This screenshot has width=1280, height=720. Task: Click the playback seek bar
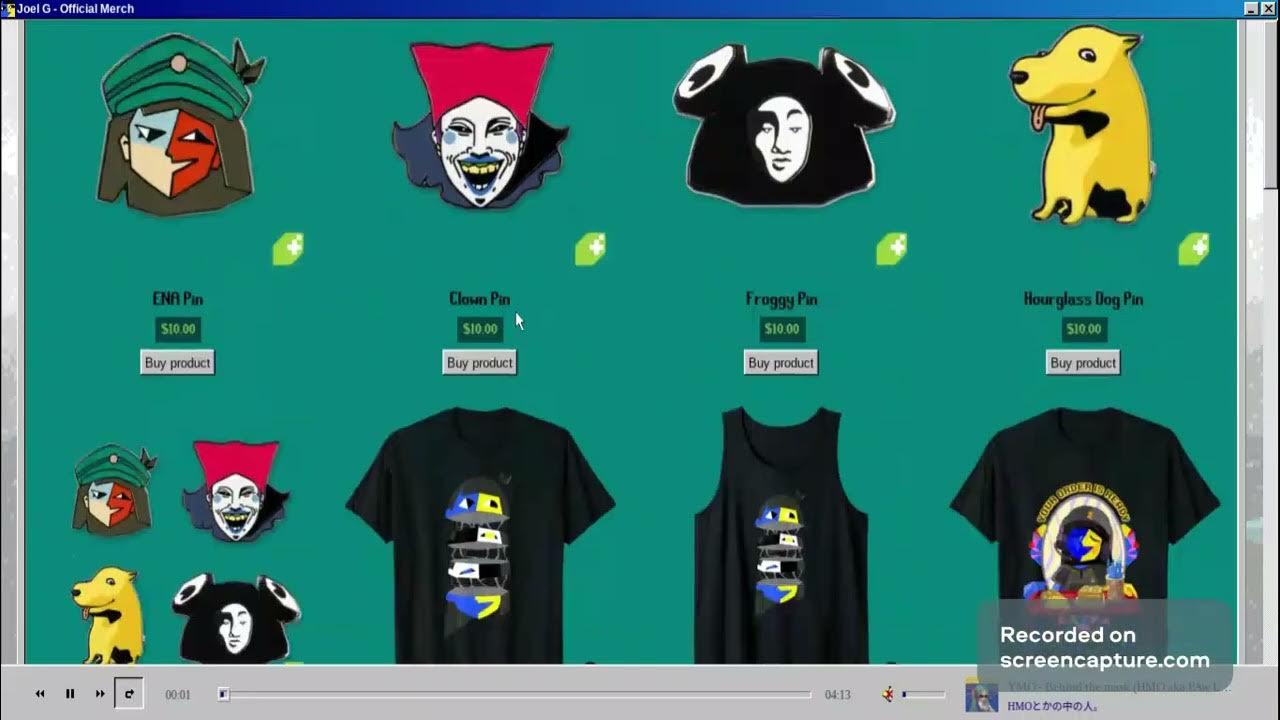click(x=515, y=694)
